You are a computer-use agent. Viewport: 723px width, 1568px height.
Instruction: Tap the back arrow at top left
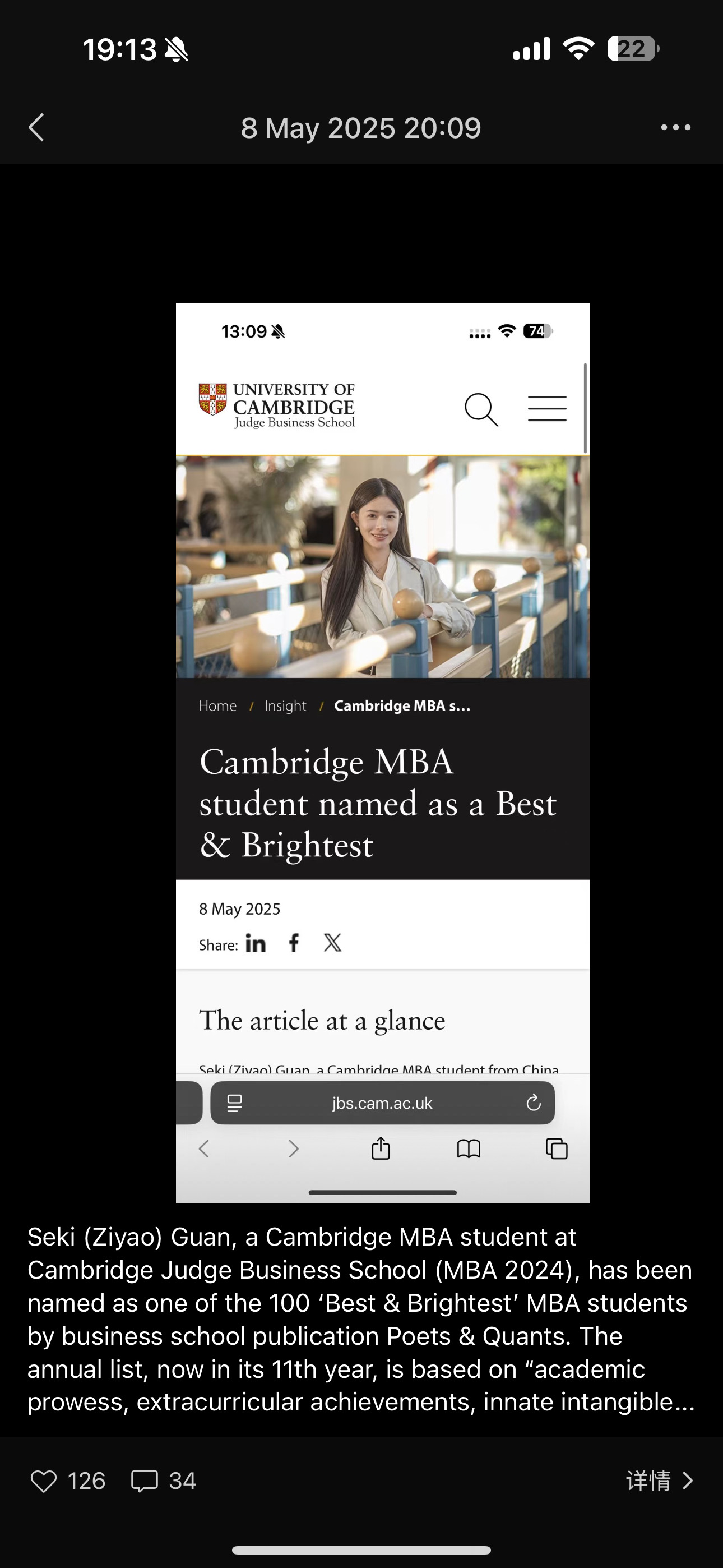point(36,127)
